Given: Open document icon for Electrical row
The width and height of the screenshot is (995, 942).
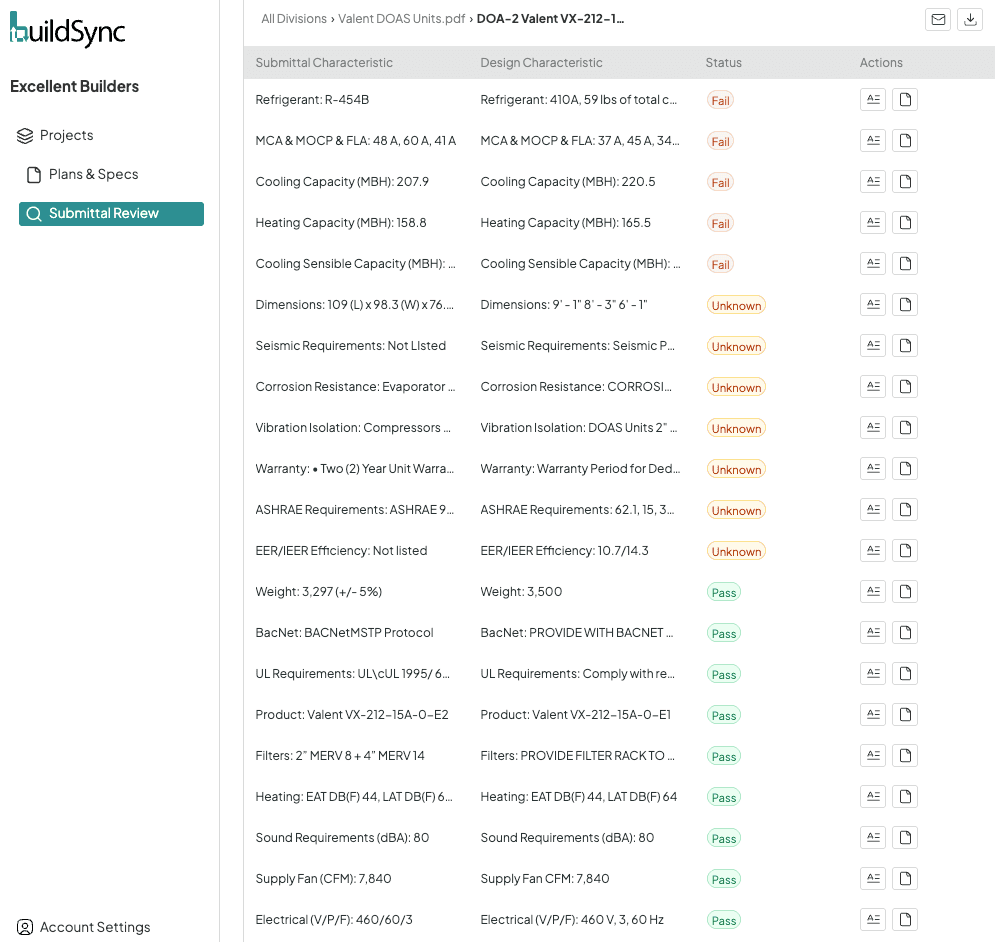Looking at the screenshot, I should click(x=905, y=919).
